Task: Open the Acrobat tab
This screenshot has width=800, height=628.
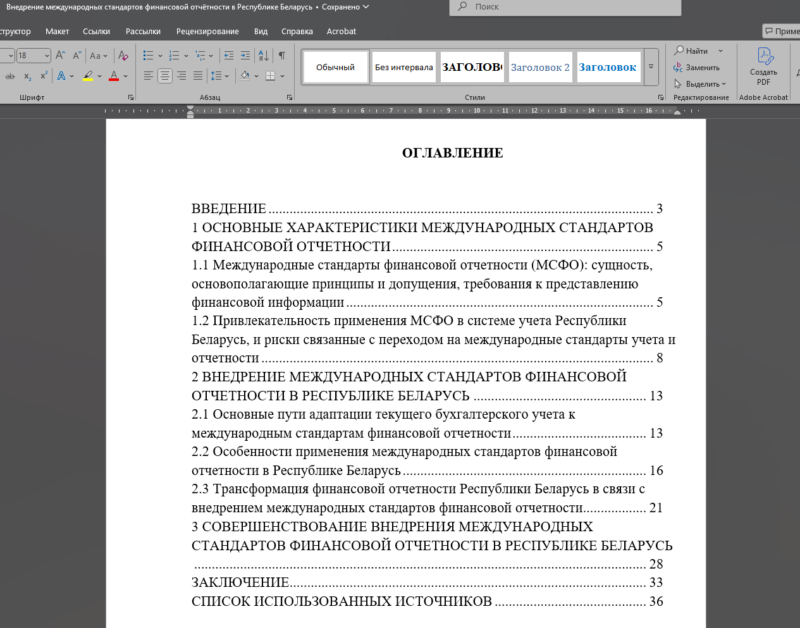Action: click(341, 31)
